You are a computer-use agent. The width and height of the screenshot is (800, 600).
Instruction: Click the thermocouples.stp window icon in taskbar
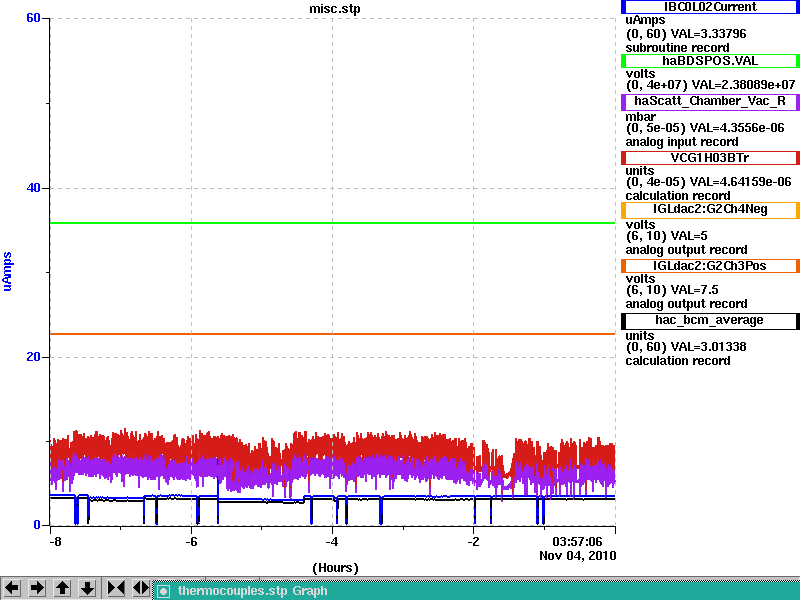(163, 591)
